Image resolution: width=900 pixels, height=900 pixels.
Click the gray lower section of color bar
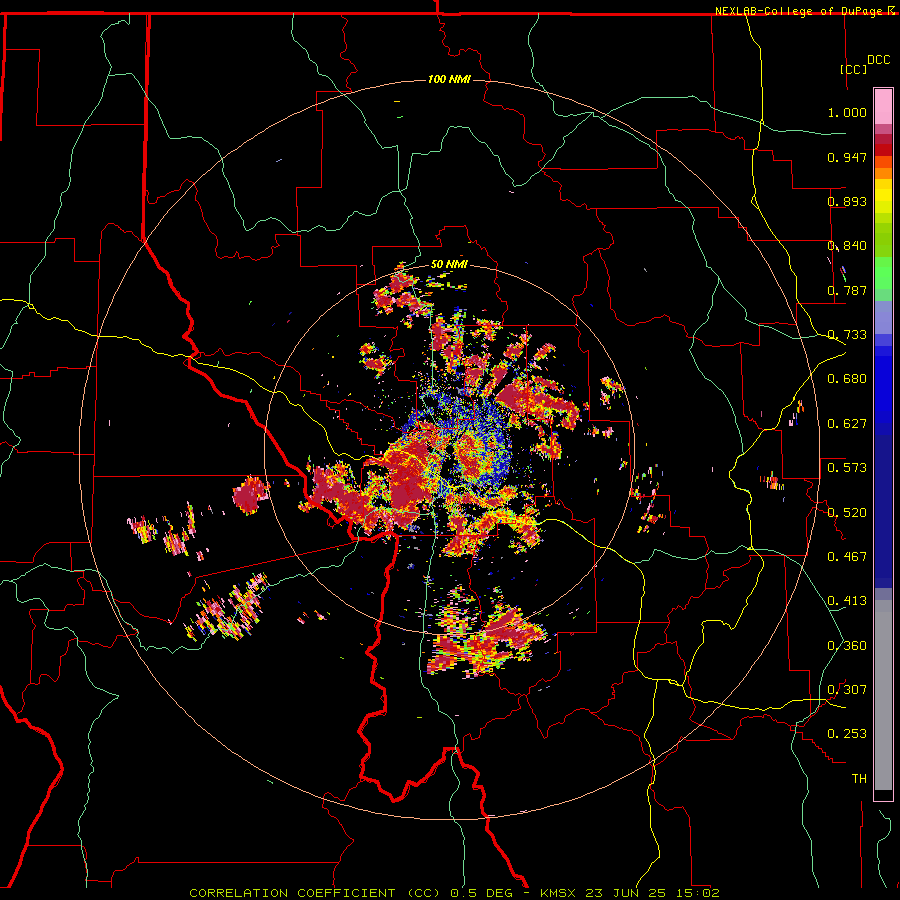(883, 695)
